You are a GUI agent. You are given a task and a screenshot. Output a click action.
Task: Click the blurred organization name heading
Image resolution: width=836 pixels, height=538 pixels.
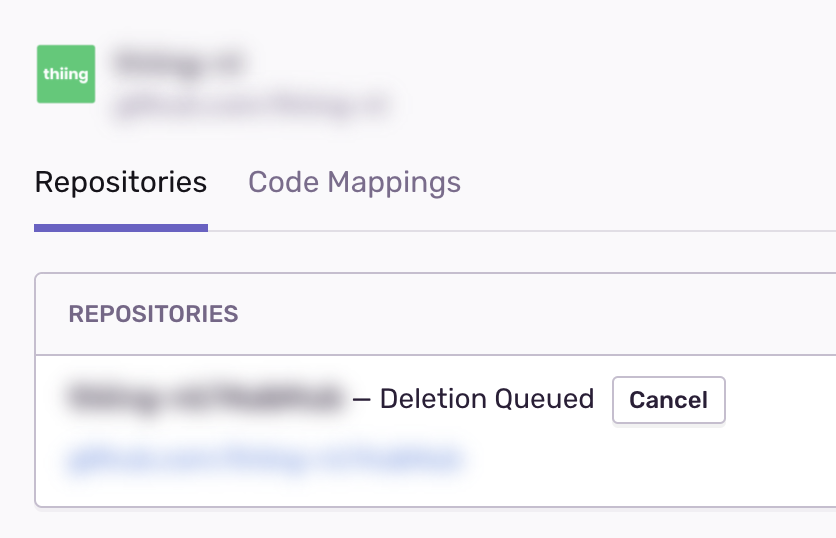pyautogui.click(x=179, y=64)
